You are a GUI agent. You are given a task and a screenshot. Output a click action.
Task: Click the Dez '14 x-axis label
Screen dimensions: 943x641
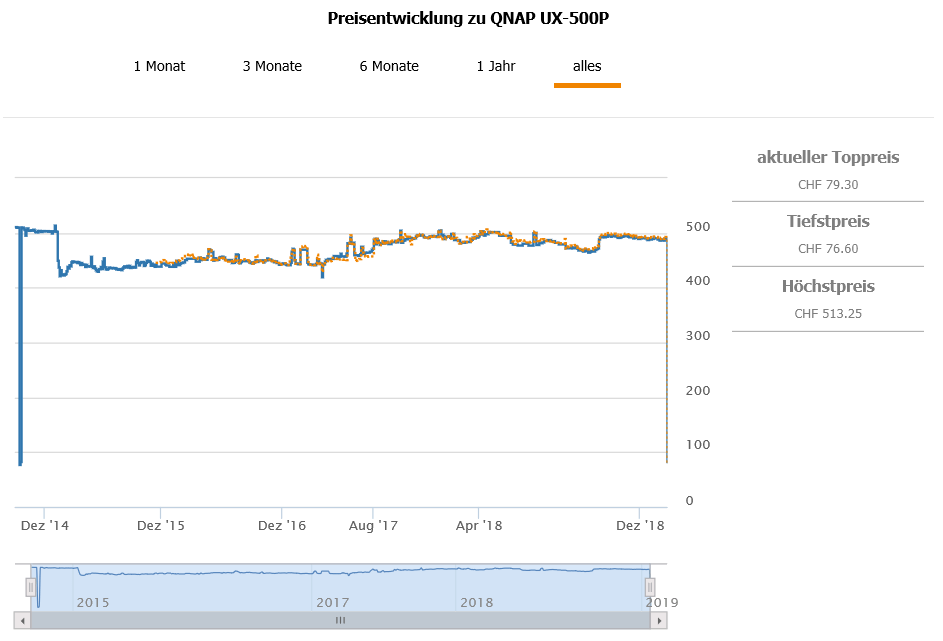[45, 525]
